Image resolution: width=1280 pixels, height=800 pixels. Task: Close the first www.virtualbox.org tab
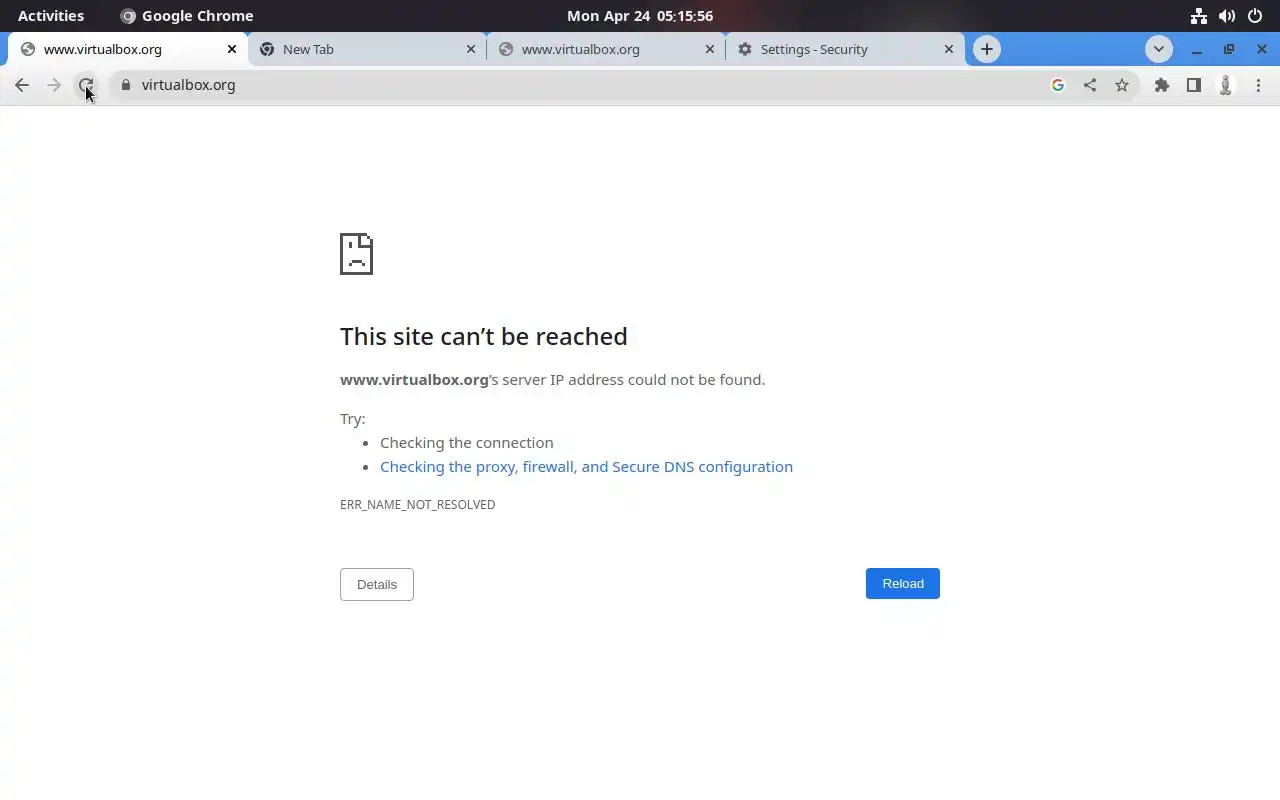click(232, 49)
